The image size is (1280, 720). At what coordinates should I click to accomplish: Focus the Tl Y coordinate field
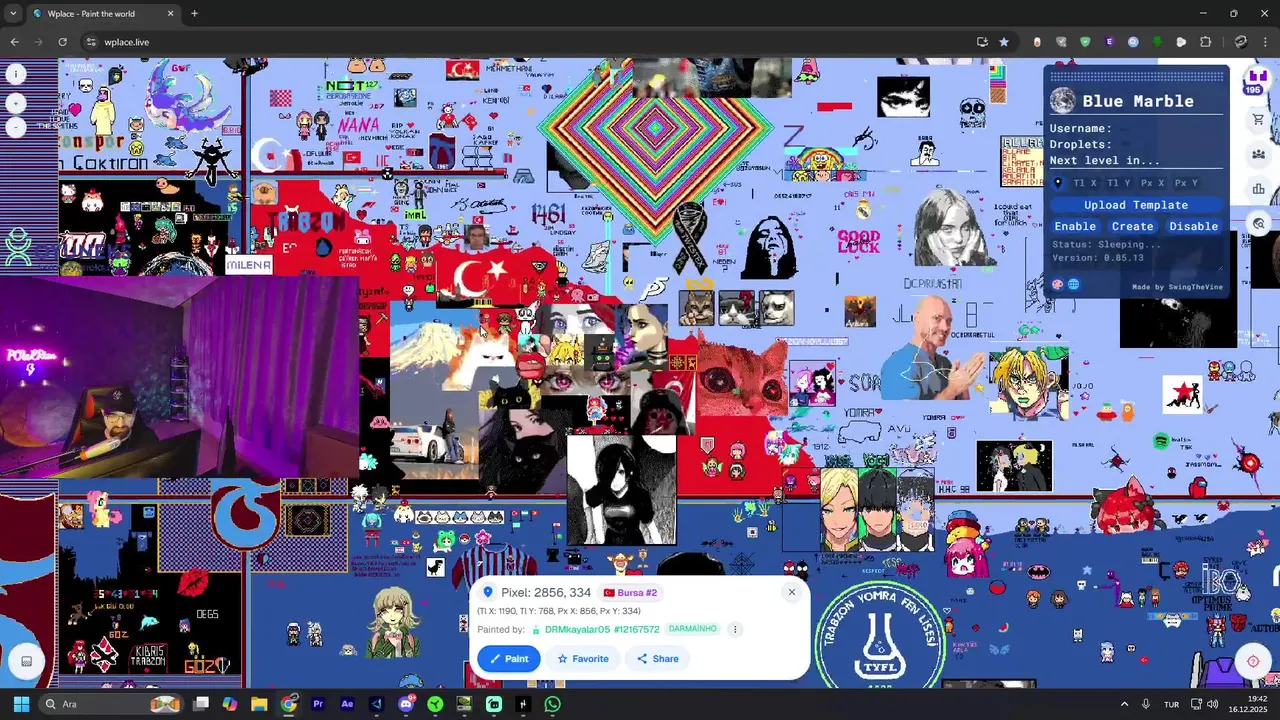(x=1119, y=183)
